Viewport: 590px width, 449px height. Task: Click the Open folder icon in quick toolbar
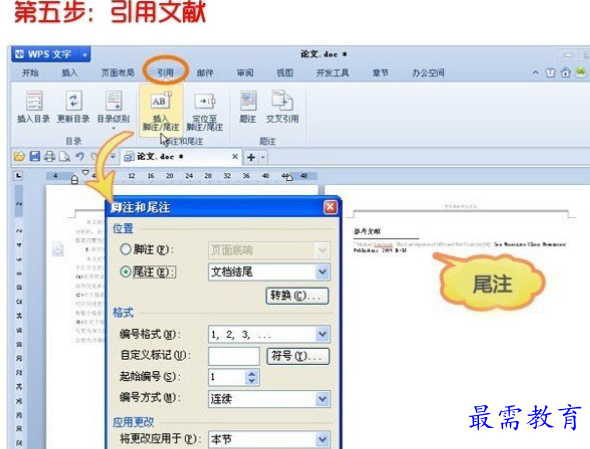click(x=19, y=156)
